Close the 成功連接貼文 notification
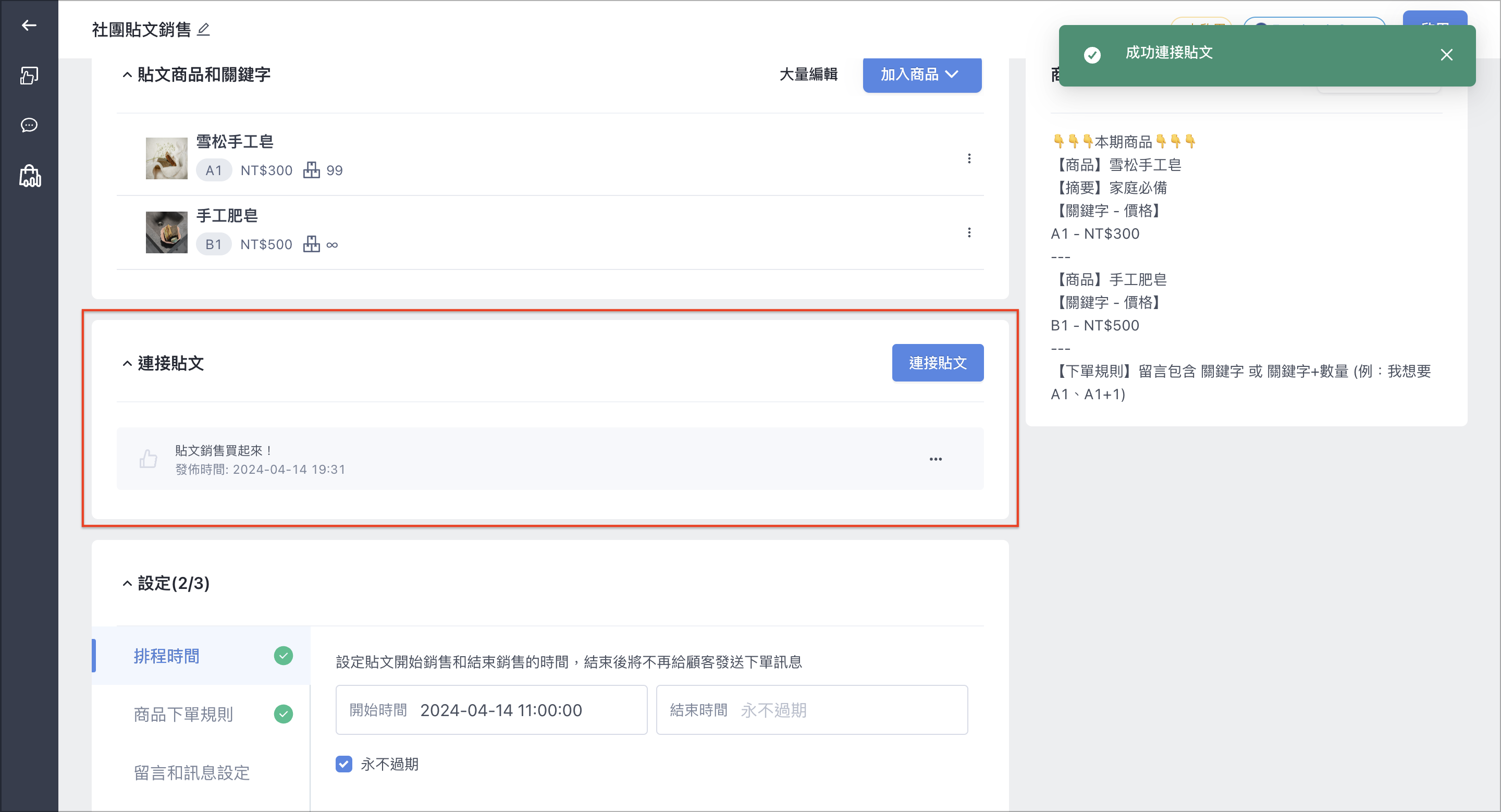This screenshot has height=812, width=1501. coord(1446,55)
